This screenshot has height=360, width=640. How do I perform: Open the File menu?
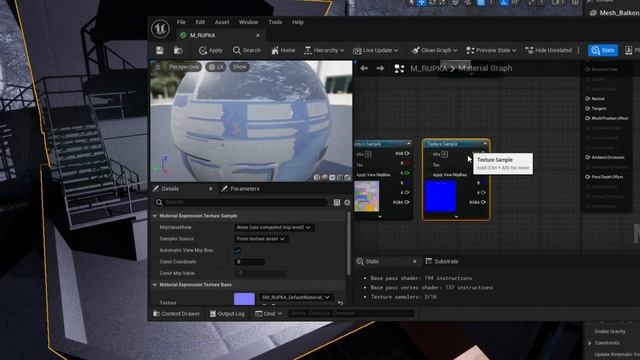pos(181,22)
